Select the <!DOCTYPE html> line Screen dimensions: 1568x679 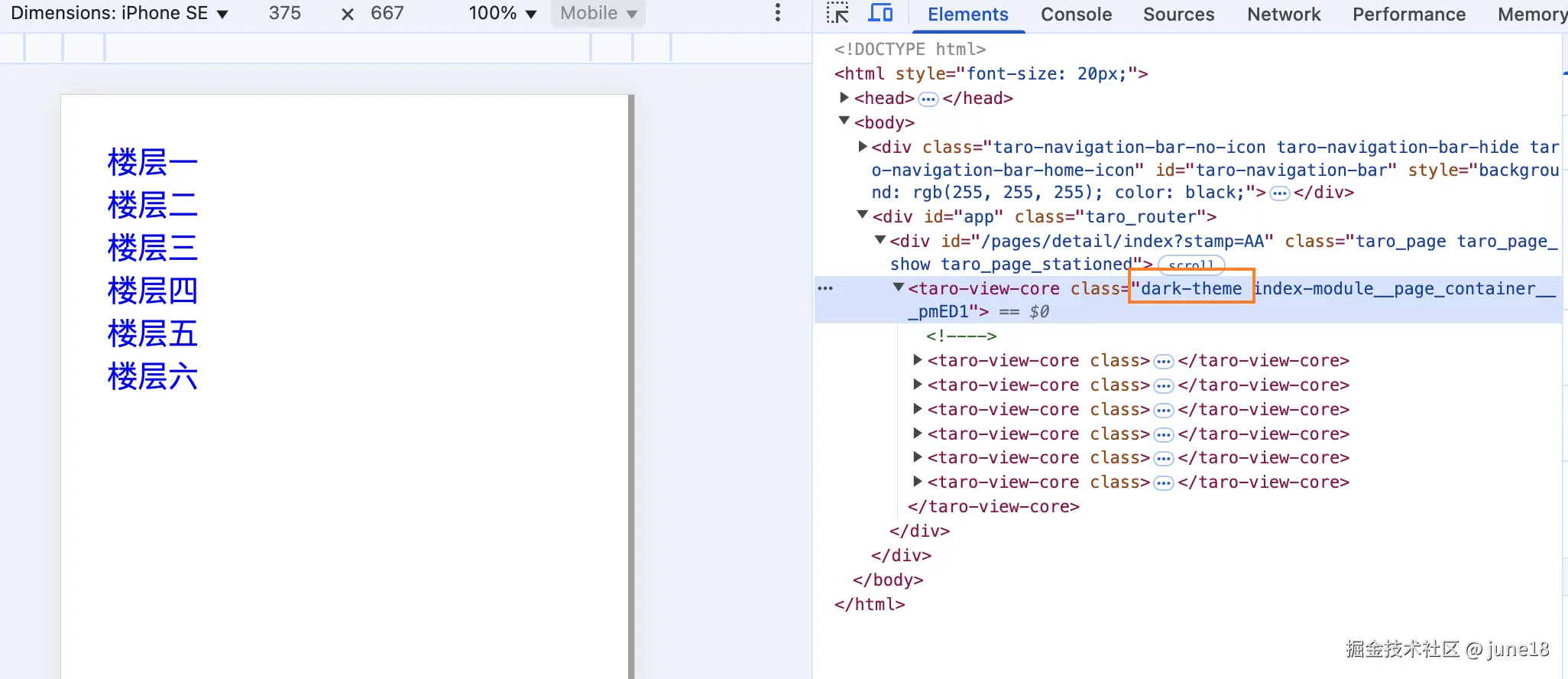click(910, 49)
